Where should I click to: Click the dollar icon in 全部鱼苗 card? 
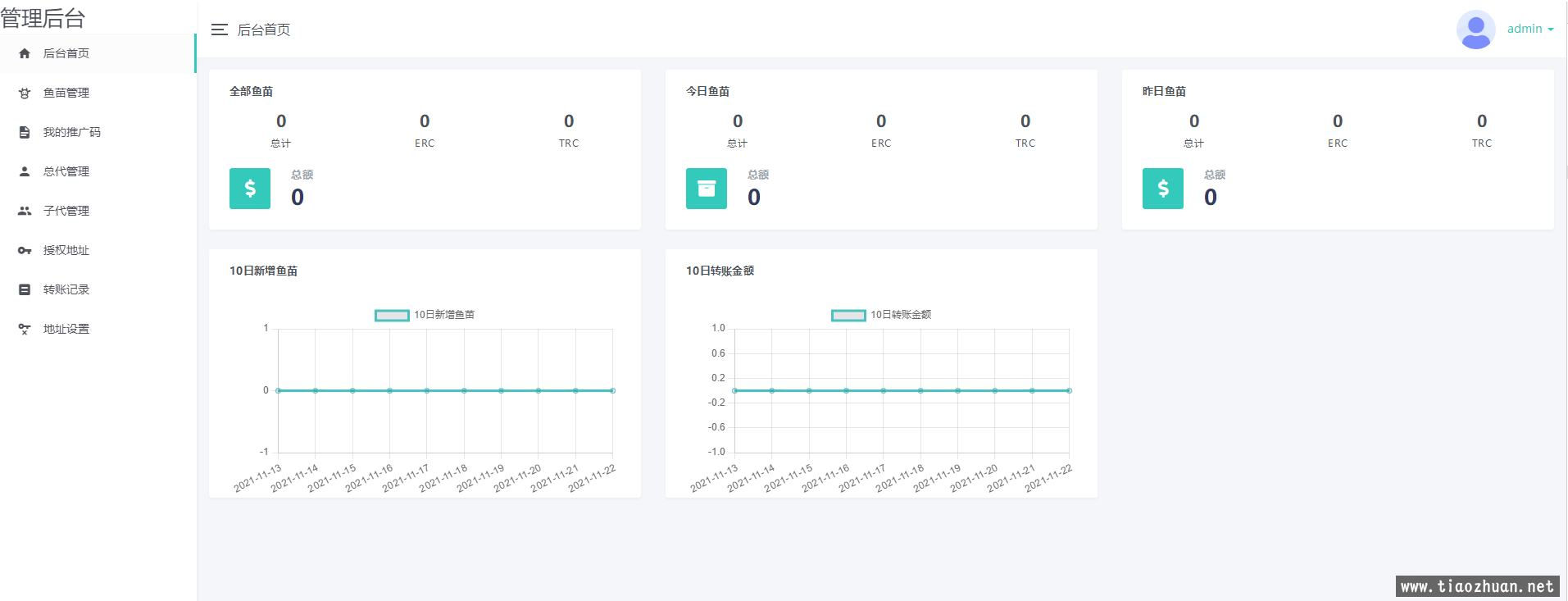click(250, 189)
